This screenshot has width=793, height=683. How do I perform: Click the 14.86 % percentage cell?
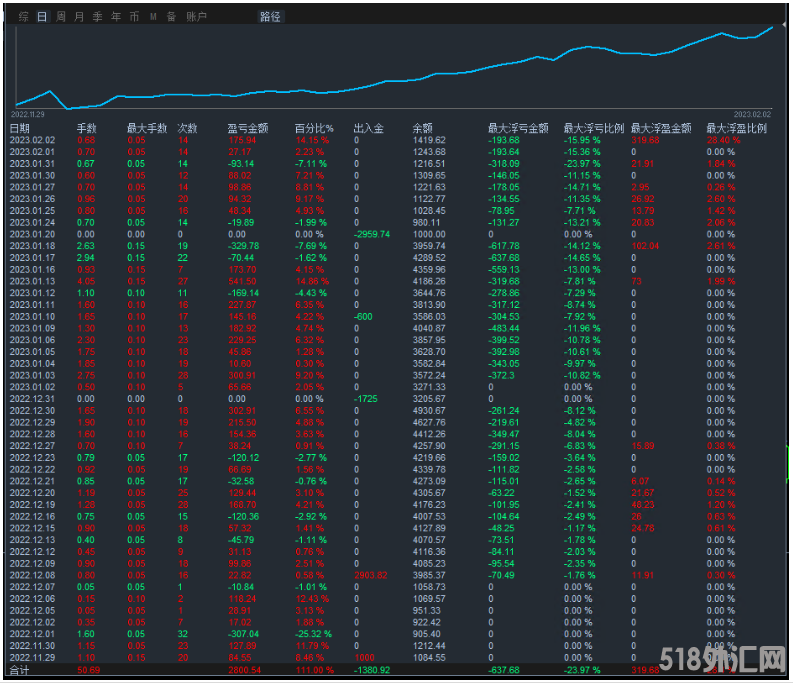[312, 281]
